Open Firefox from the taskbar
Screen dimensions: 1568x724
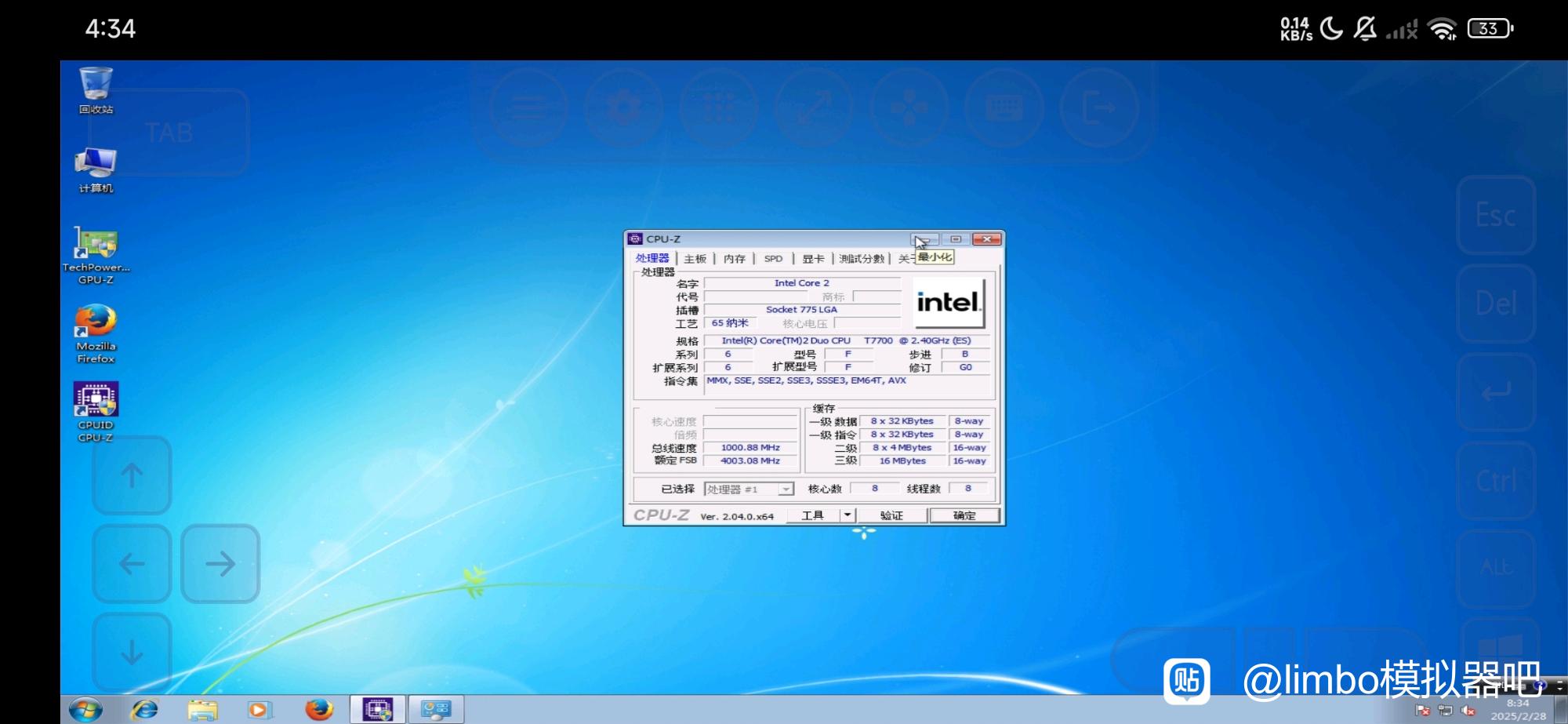coord(318,709)
